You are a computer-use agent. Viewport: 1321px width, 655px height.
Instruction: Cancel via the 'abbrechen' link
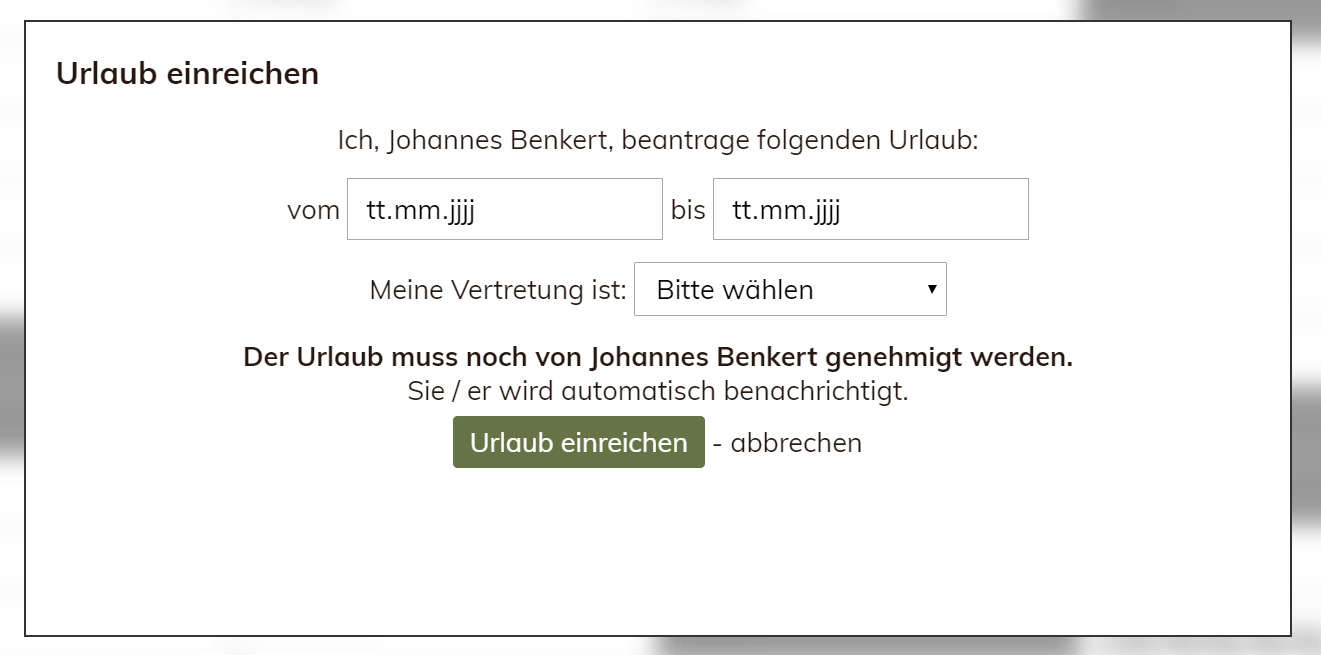pyautogui.click(x=796, y=443)
